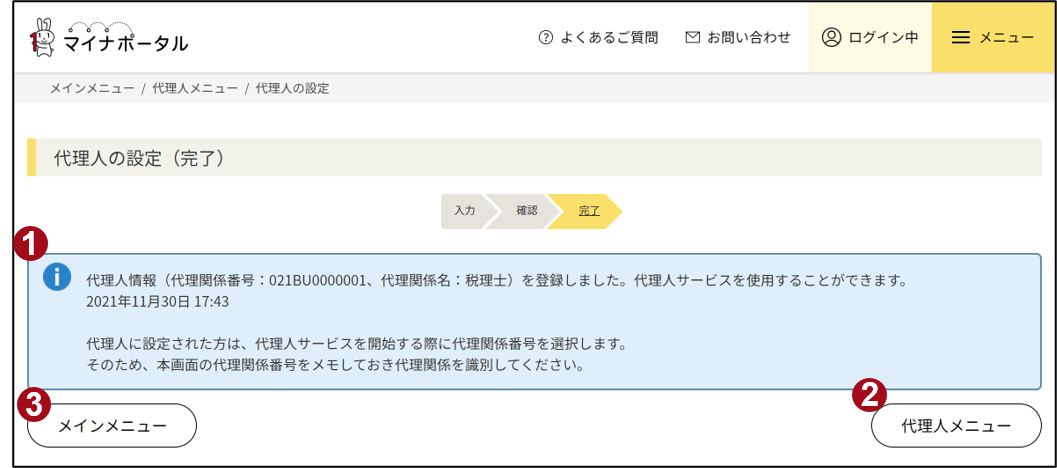
Task: Go to 代理人メニュー breadcrumb
Action: pos(195,88)
